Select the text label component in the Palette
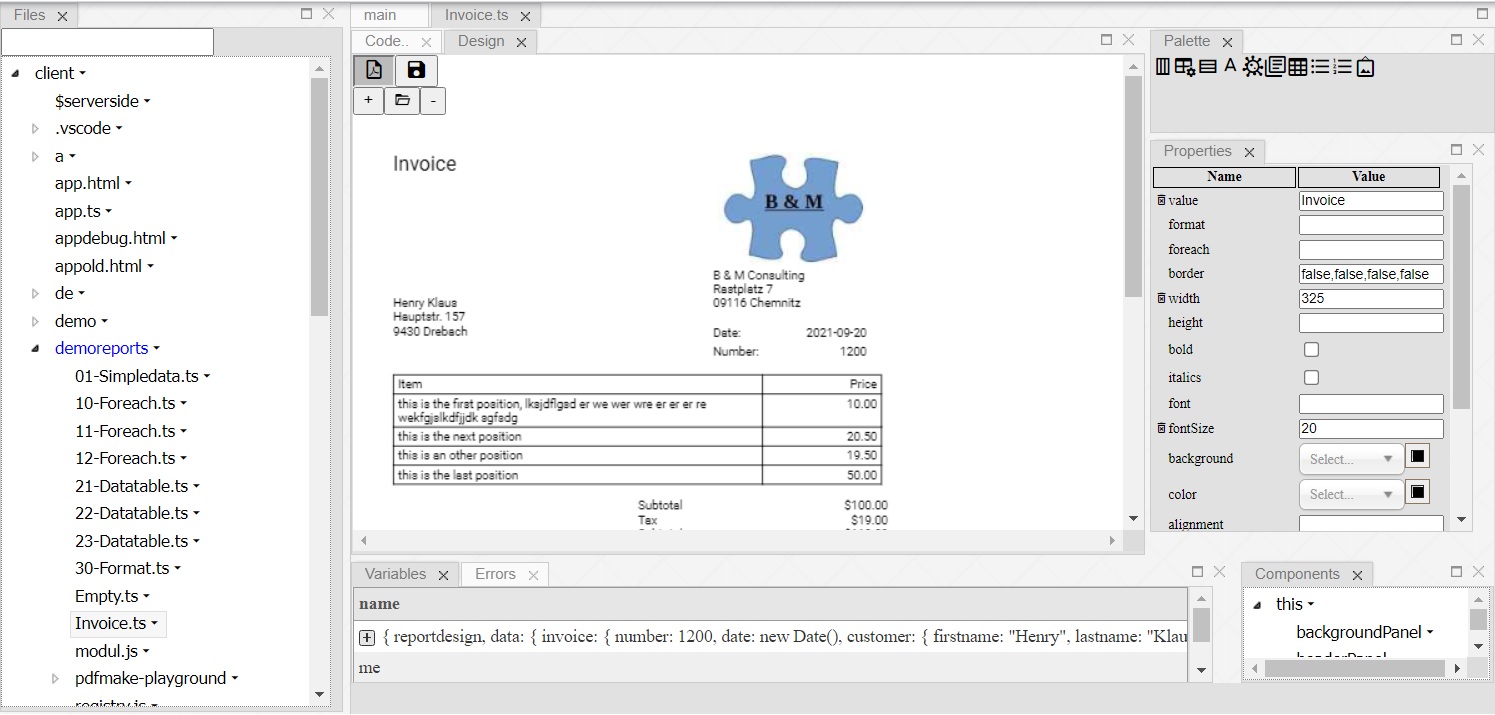 [x=1229, y=66]
